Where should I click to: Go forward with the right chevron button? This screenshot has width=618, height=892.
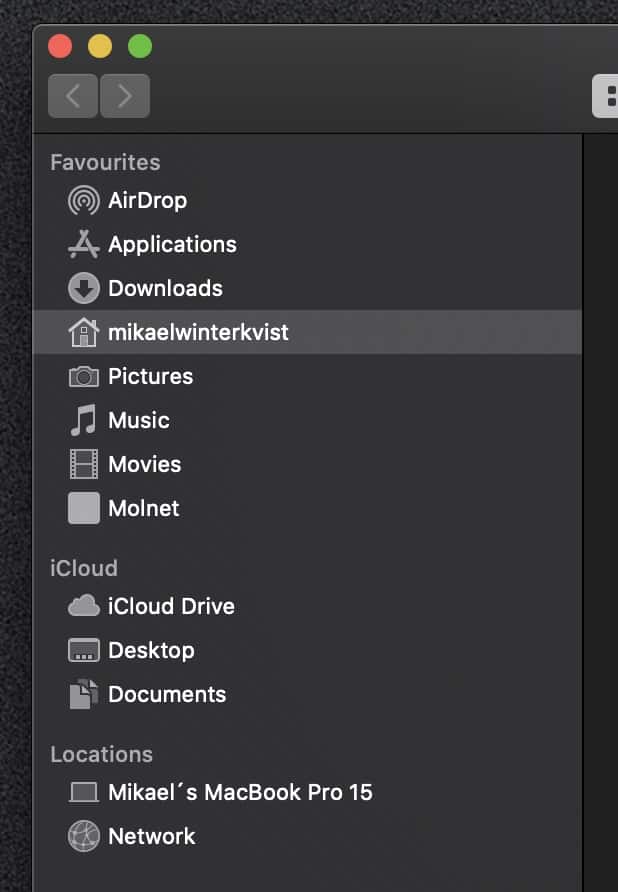pyautogui.click(x=125, y=96)
